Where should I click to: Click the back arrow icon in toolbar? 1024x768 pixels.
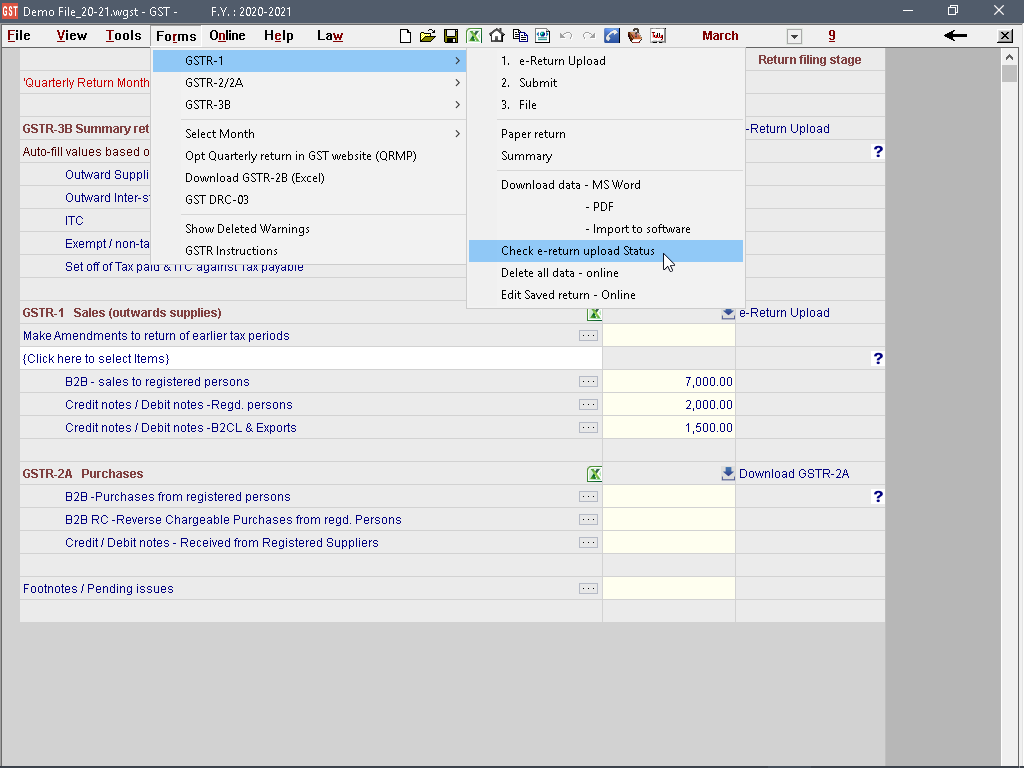(955, 36)
